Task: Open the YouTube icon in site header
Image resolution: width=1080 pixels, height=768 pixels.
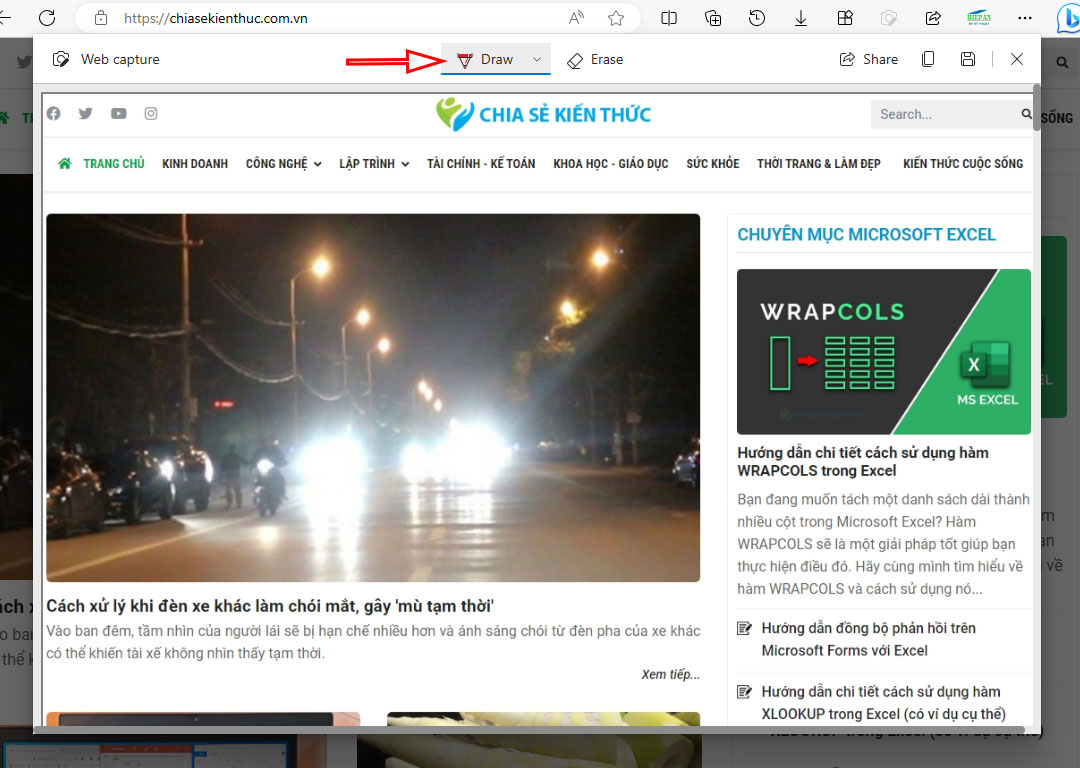Action: point(118,113)
